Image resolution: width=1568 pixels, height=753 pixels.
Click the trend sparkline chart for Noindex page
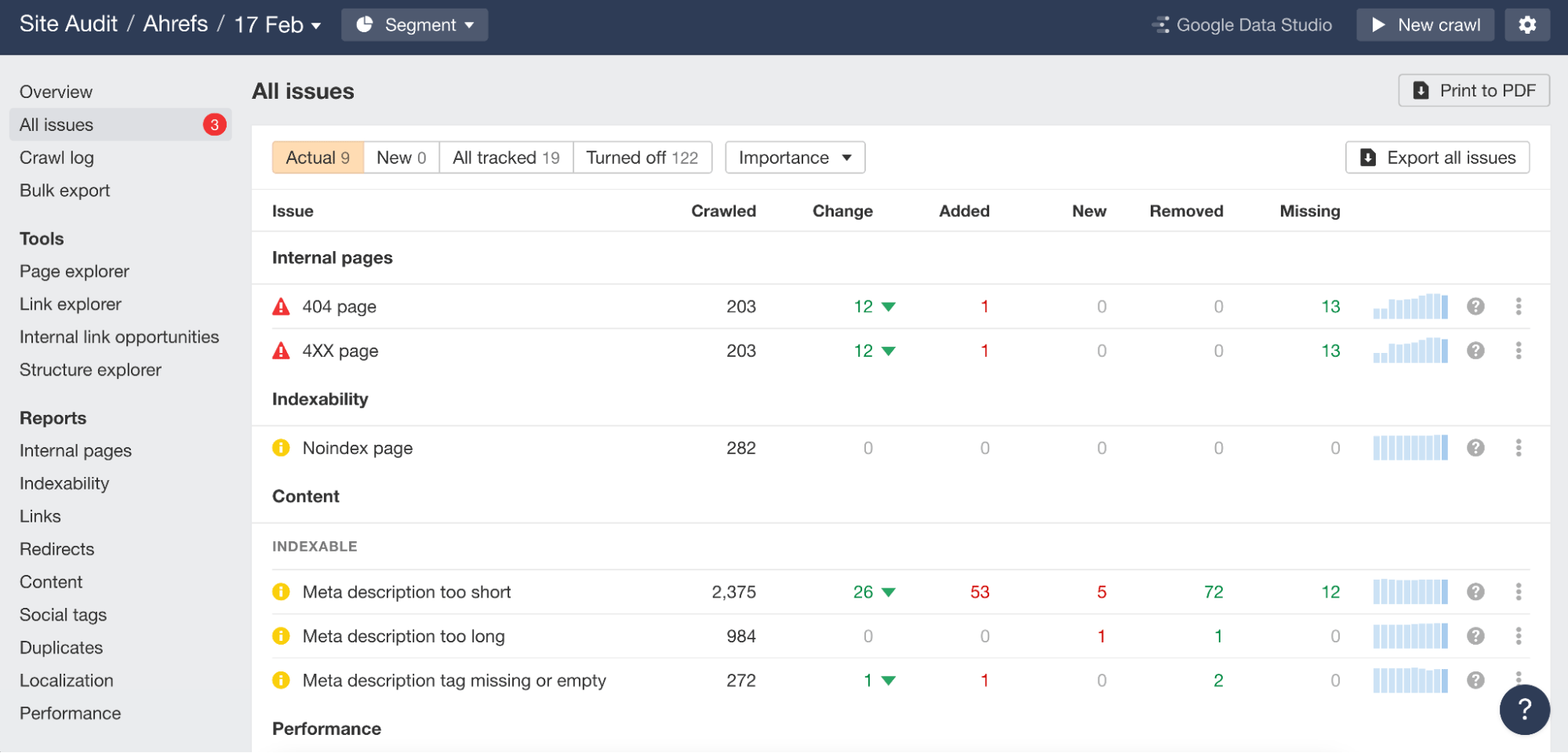(1410, 448)
